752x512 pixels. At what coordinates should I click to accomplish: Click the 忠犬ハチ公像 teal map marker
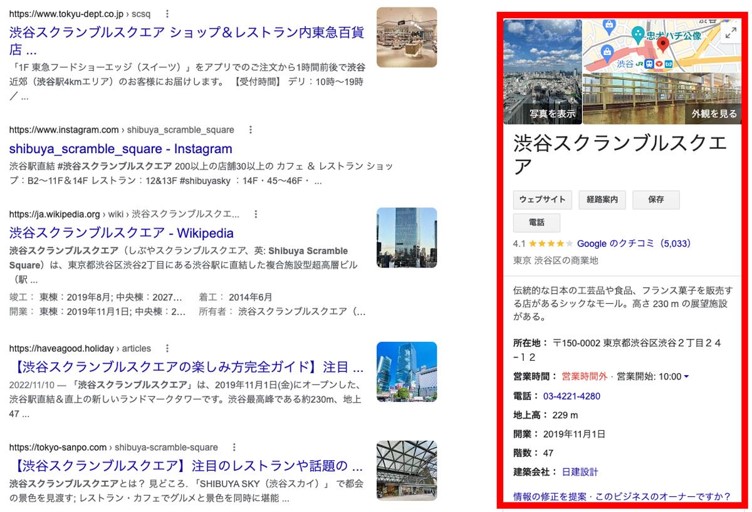tap(637, 34)
